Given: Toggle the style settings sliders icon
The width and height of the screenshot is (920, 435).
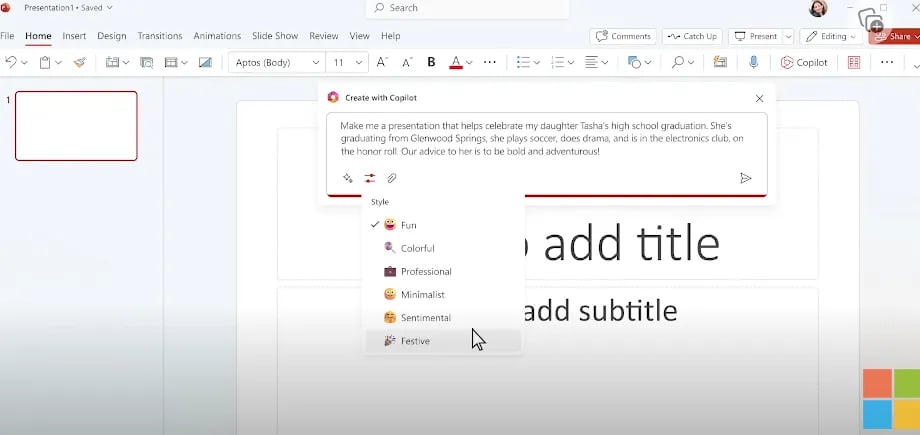Looking at the screenshot, I should (x=370, y=178).
